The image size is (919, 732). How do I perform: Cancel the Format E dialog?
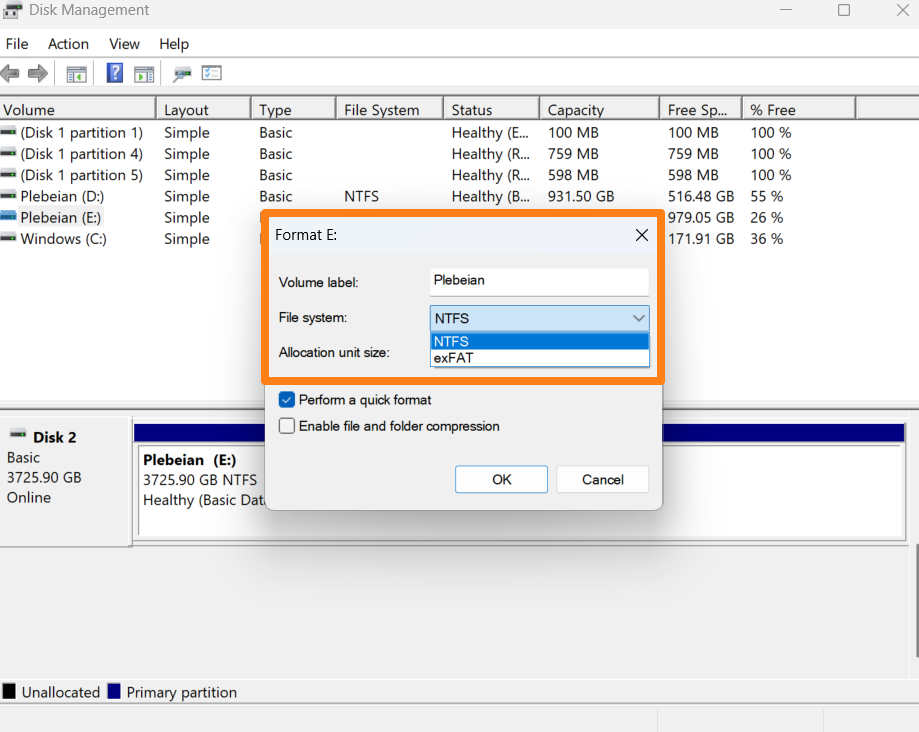tap(602, 479)
